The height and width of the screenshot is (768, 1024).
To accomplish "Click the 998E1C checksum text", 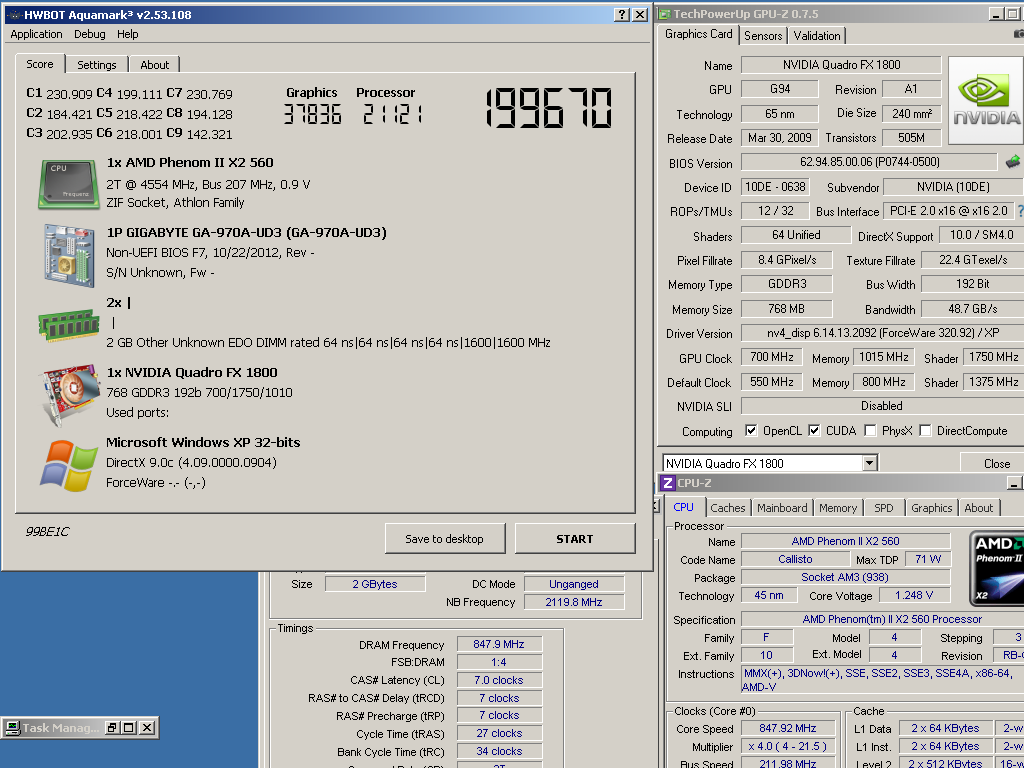I will point(47,532).
